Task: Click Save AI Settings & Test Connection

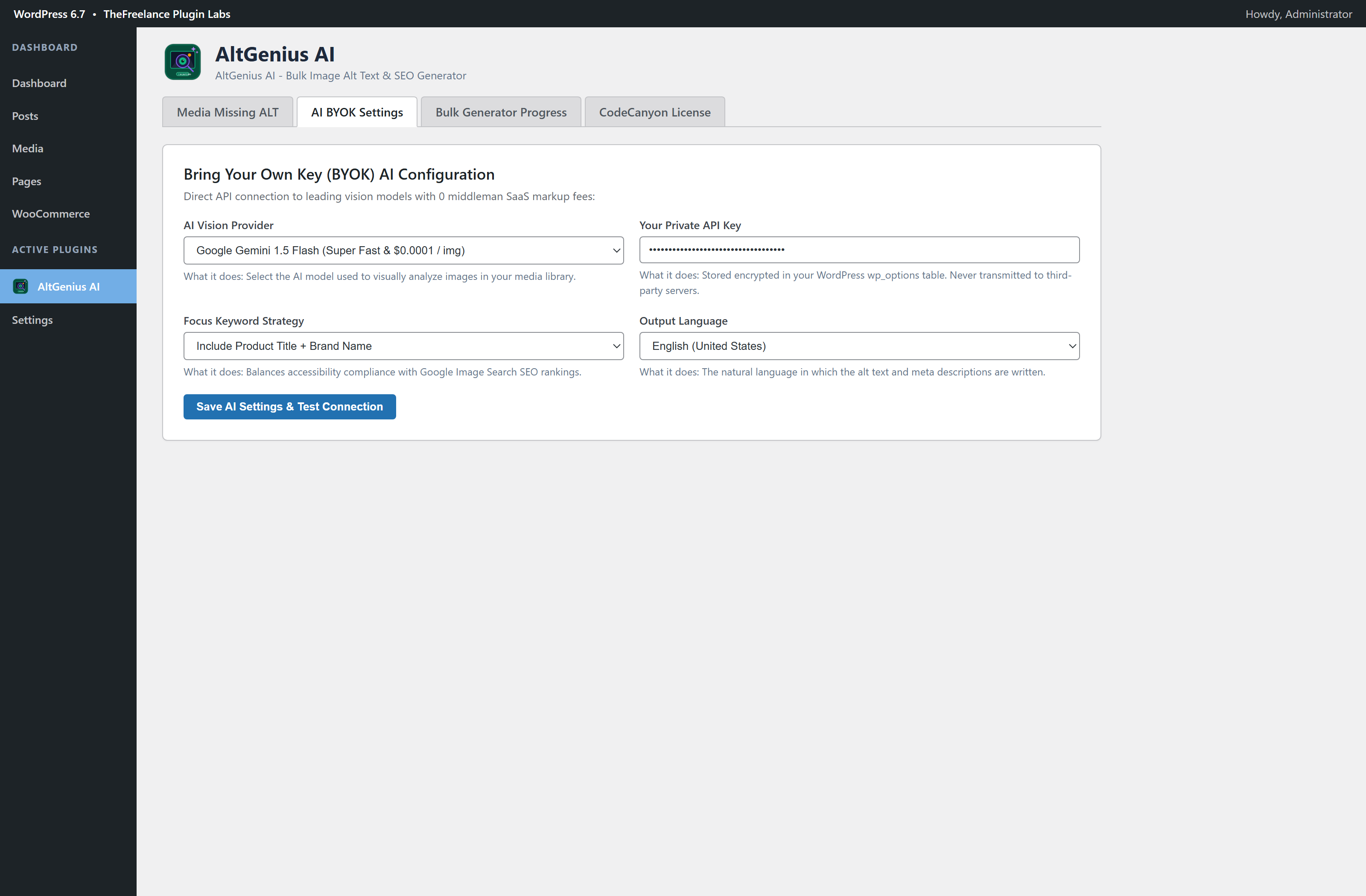Action: 290,407
